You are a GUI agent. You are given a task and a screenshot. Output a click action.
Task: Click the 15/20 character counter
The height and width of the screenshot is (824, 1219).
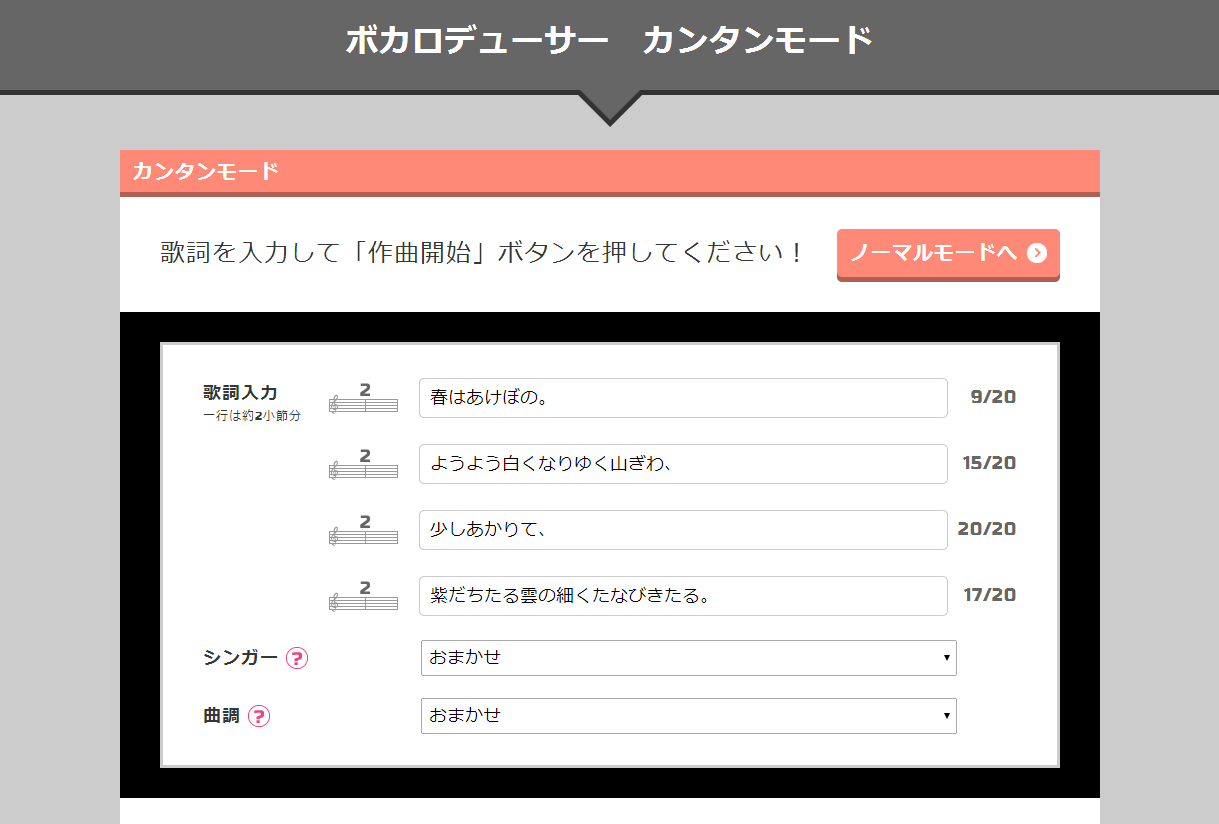pyautogui.click(x=989, y=463)
